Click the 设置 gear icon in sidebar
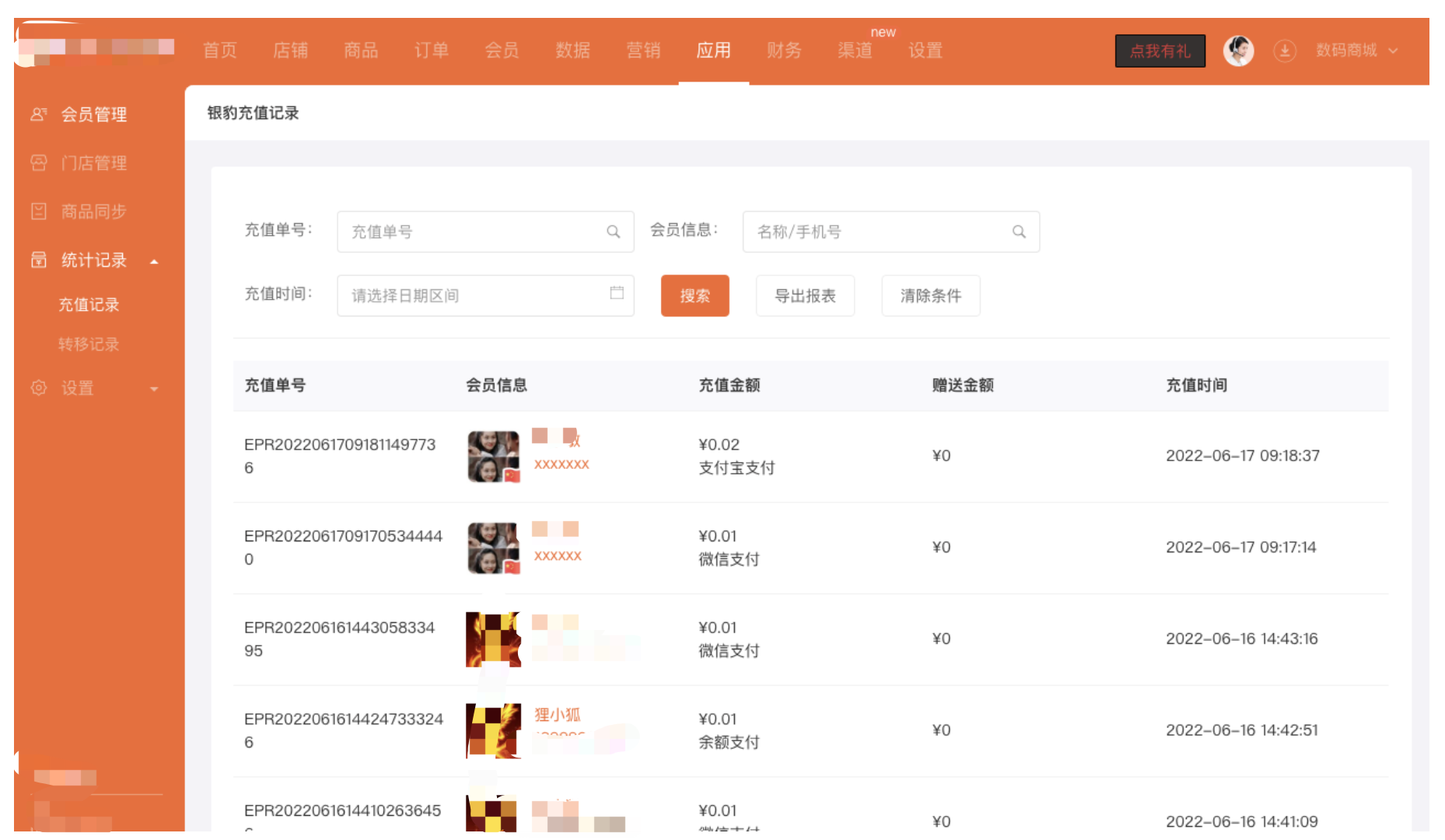The height and width of the screenshot is (840, 1445). tap(38, 387)
